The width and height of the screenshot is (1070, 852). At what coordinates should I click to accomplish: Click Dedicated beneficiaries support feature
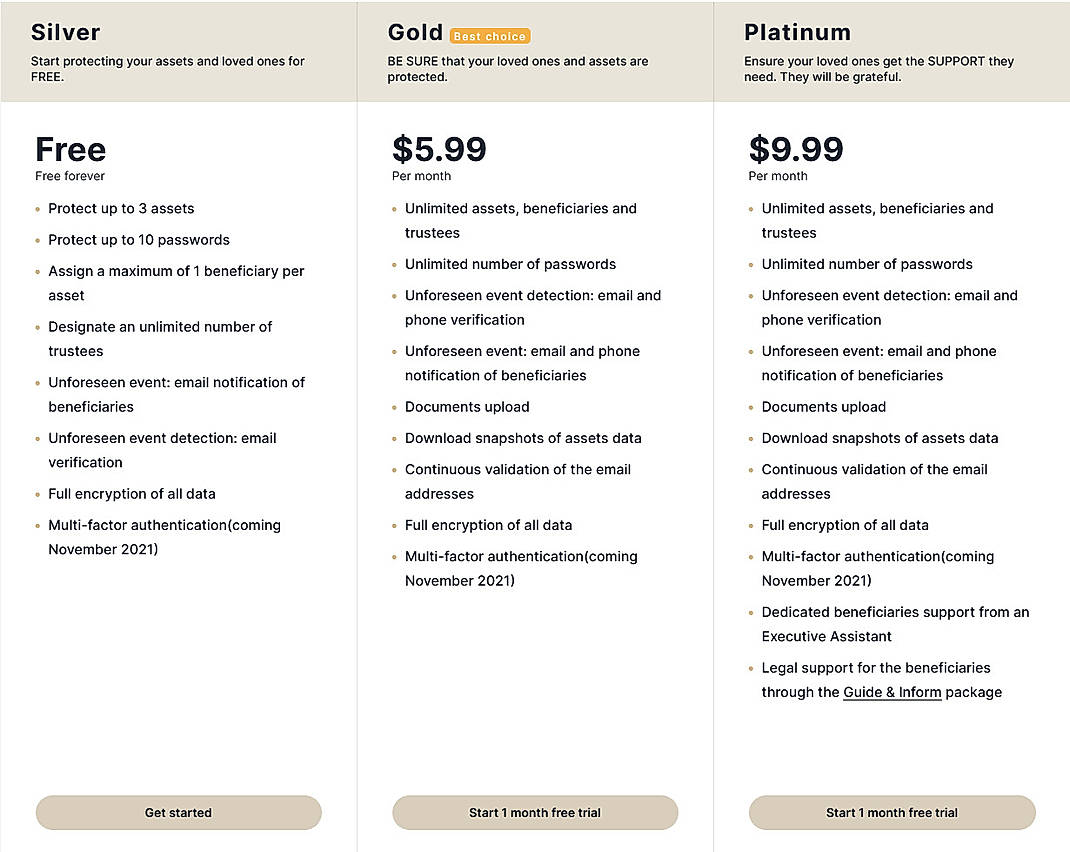pyautogui.click(x=895, y=623)
